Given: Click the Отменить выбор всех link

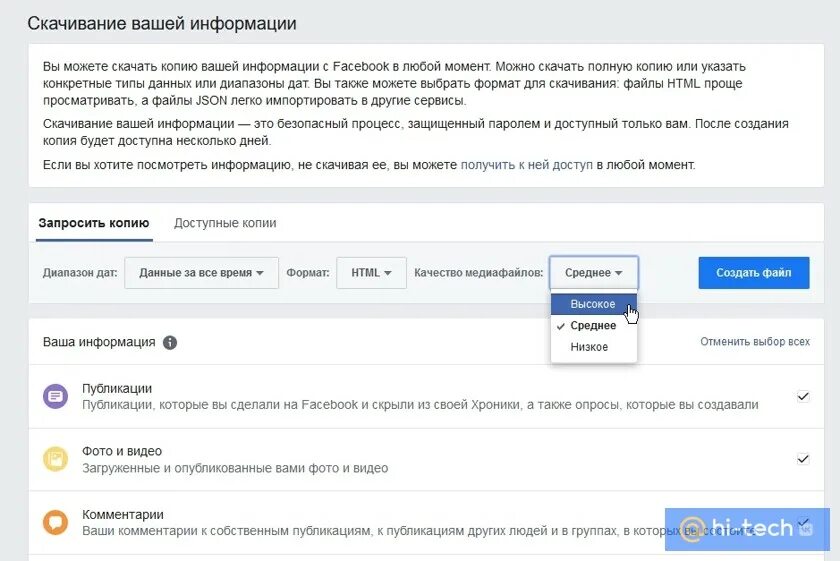Looking at the screenshot, I should [x=755, y=342].
